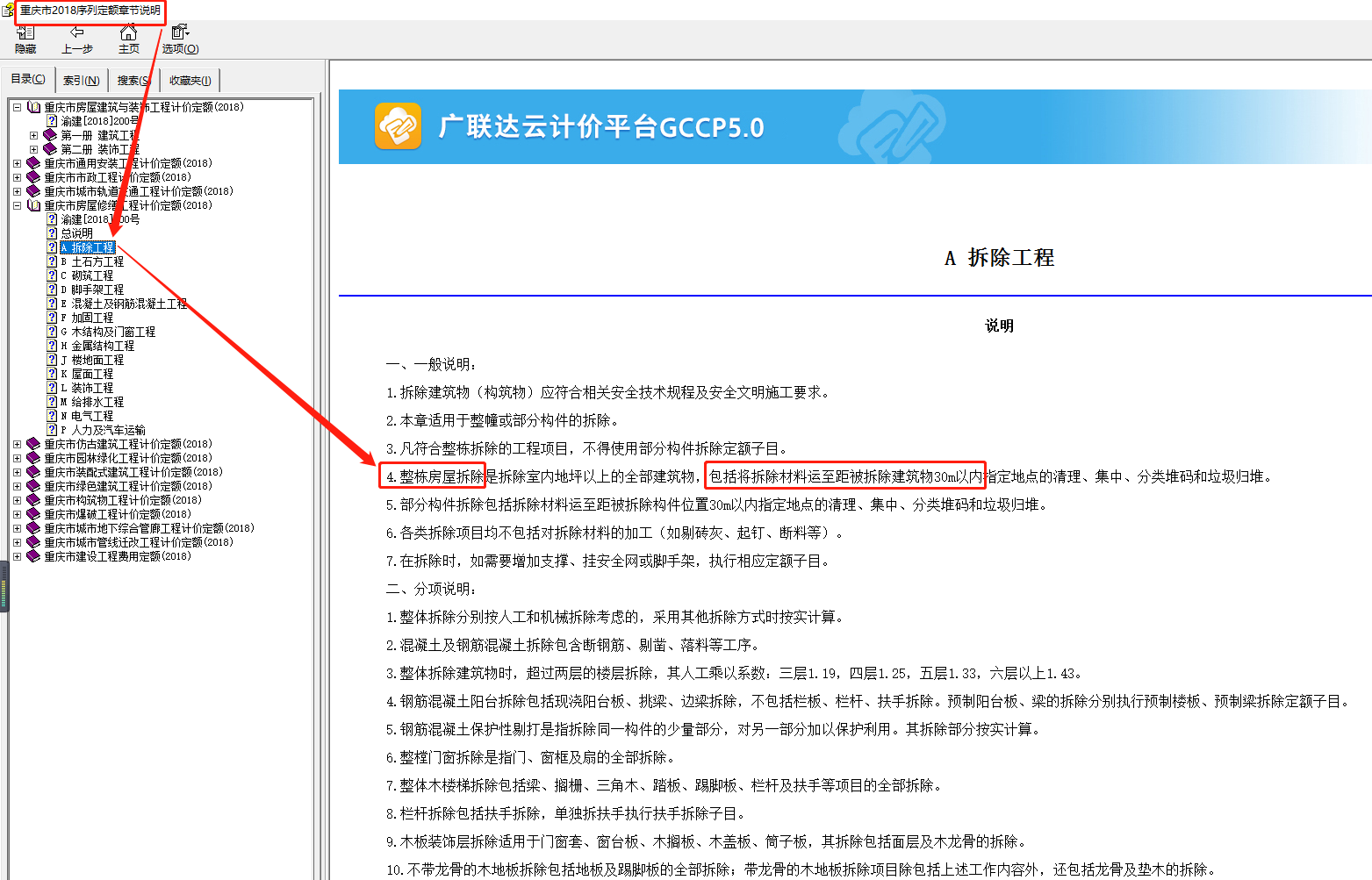The height and width of the screenshot is (880, 1372).
Task: Select 渝建[2018]200号 under 房屋修缮工程
Action: [x=100, y=219]
